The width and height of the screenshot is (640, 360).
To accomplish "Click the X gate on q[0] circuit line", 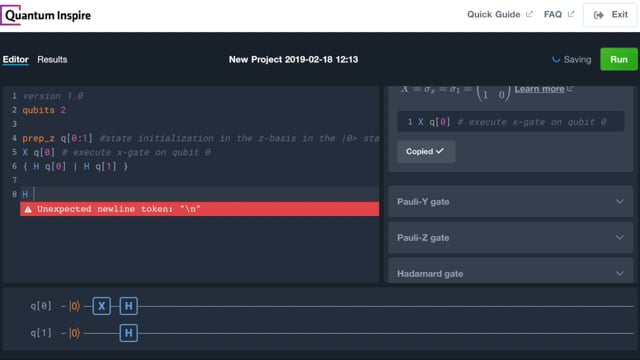I will pyautogui.click(x=102, y=306).
